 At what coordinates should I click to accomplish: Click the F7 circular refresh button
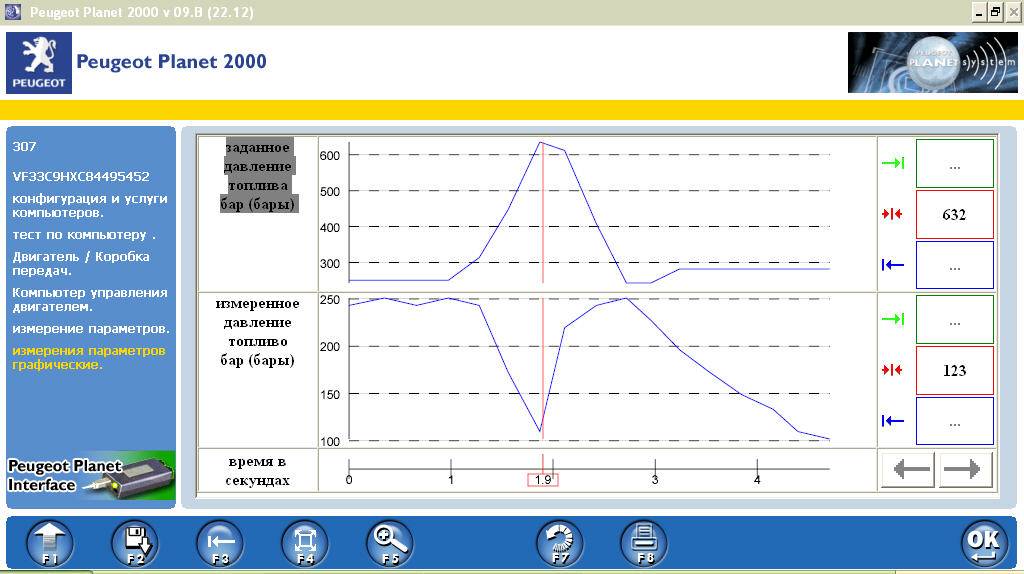(x=560, y=543)
